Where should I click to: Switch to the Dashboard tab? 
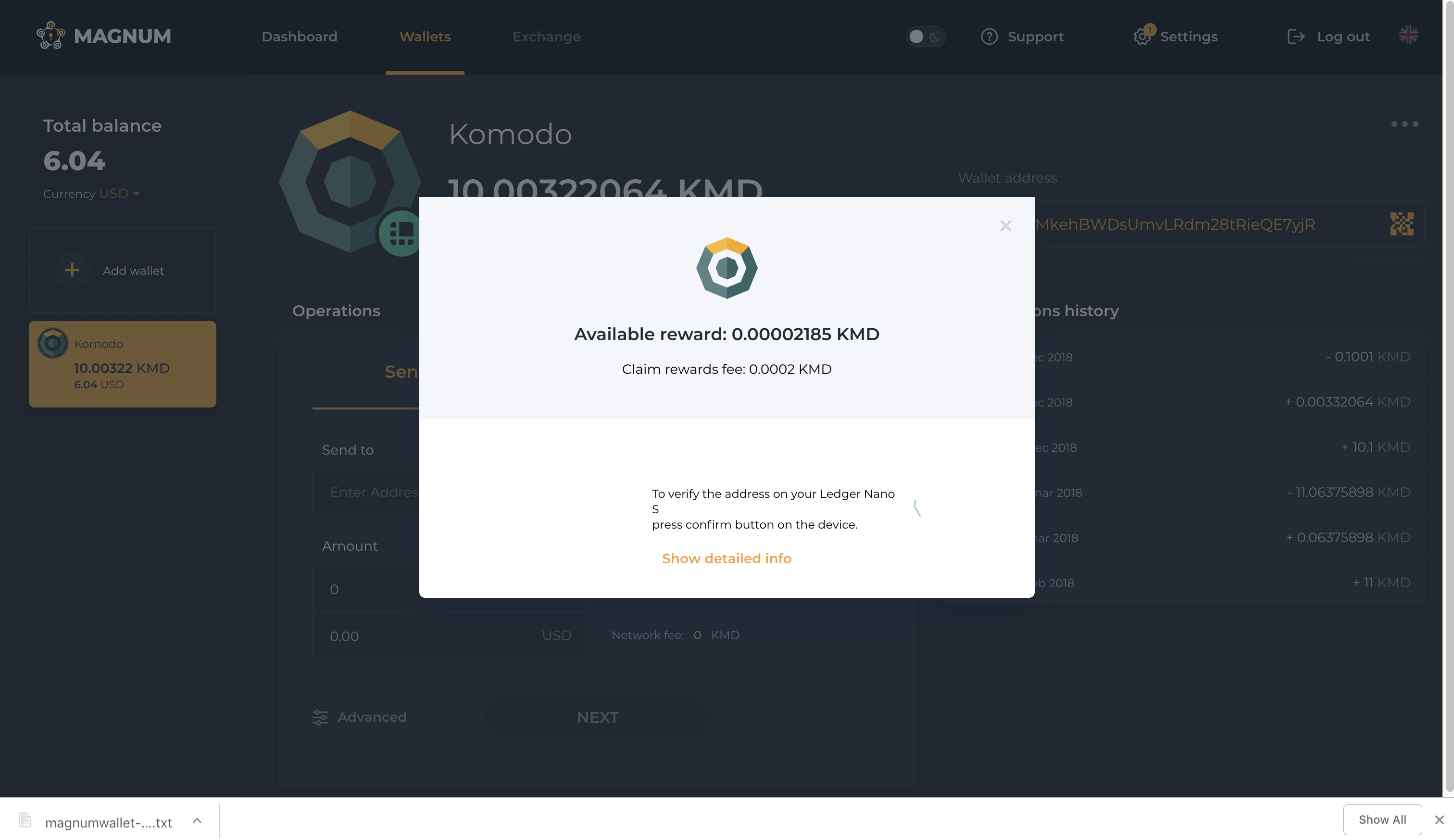point(299,37)
